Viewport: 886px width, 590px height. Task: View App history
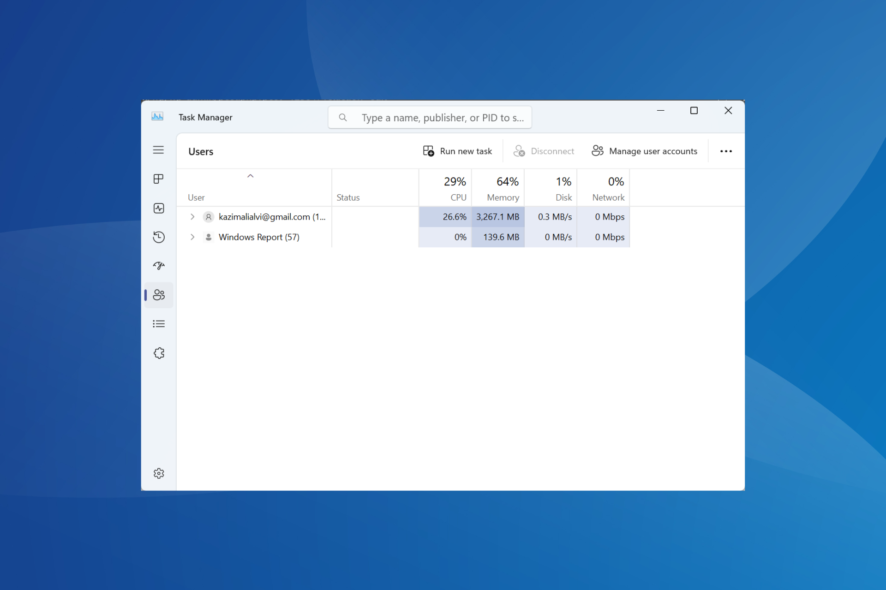(158, 237)
